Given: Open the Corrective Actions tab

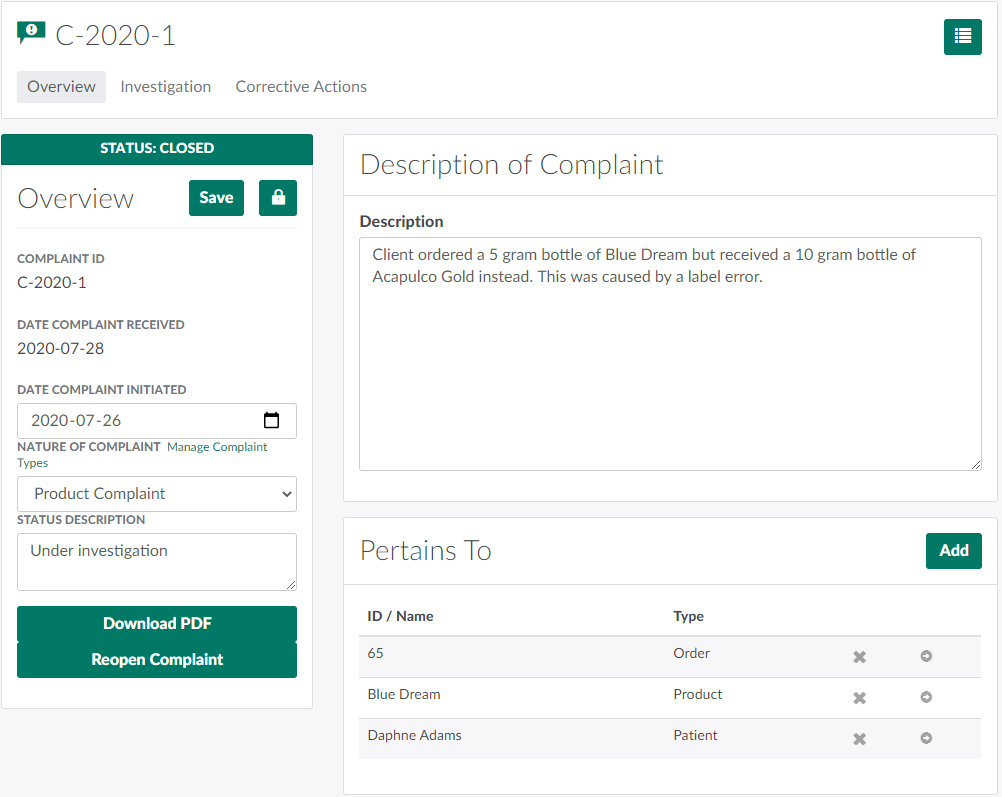Looking at the screenshot, I should (x=301, y=87).
